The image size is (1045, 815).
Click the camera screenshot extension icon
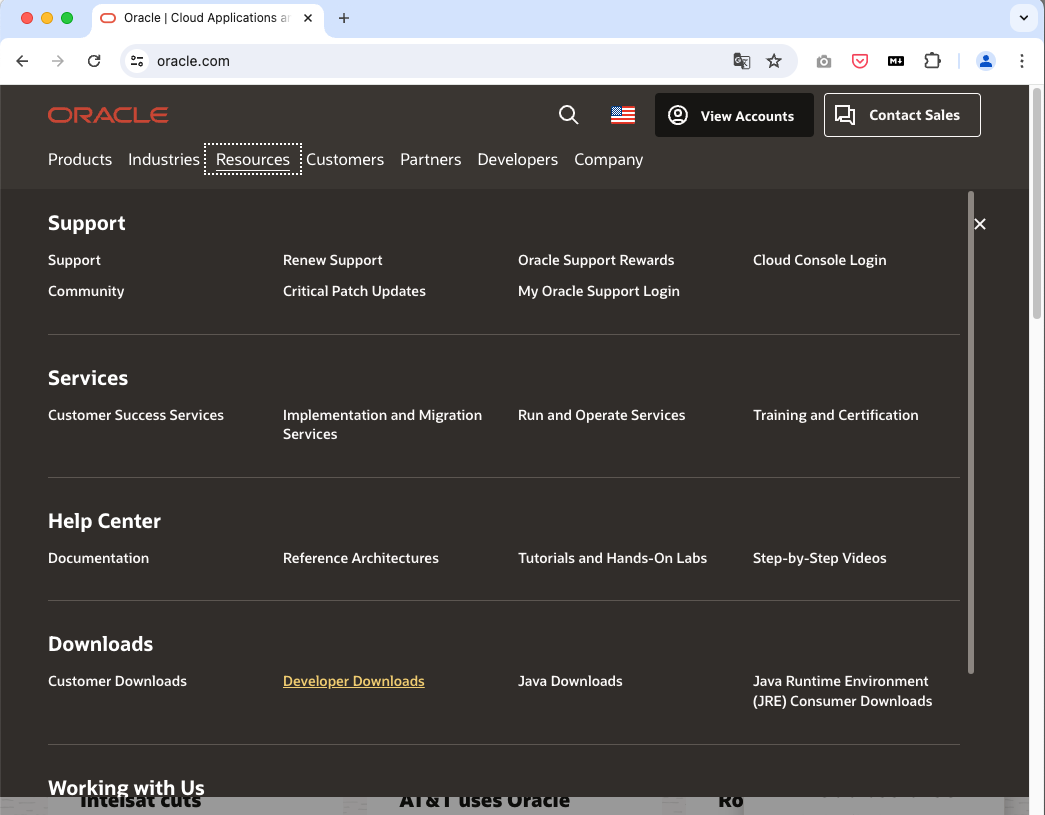824,61
